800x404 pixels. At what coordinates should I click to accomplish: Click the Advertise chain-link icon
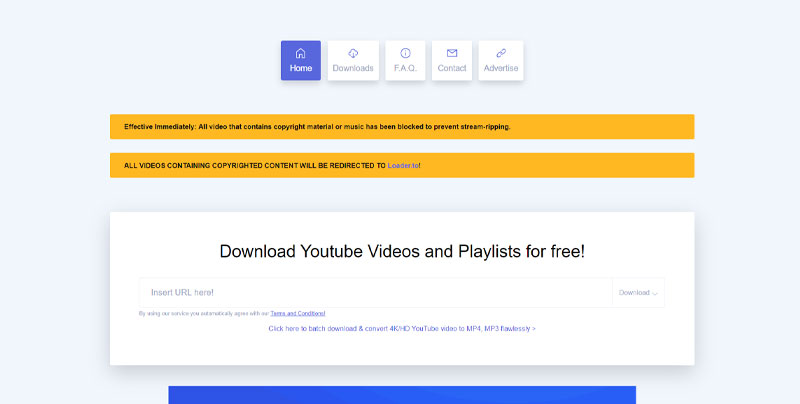[501, 53]
